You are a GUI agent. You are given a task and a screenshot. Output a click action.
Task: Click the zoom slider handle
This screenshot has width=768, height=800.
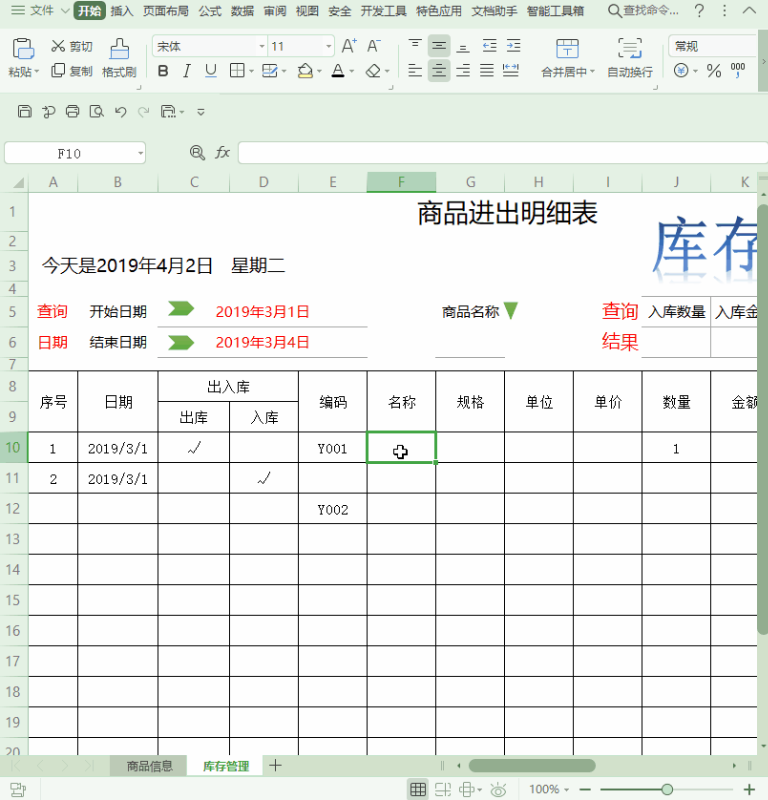click(667, 789)
